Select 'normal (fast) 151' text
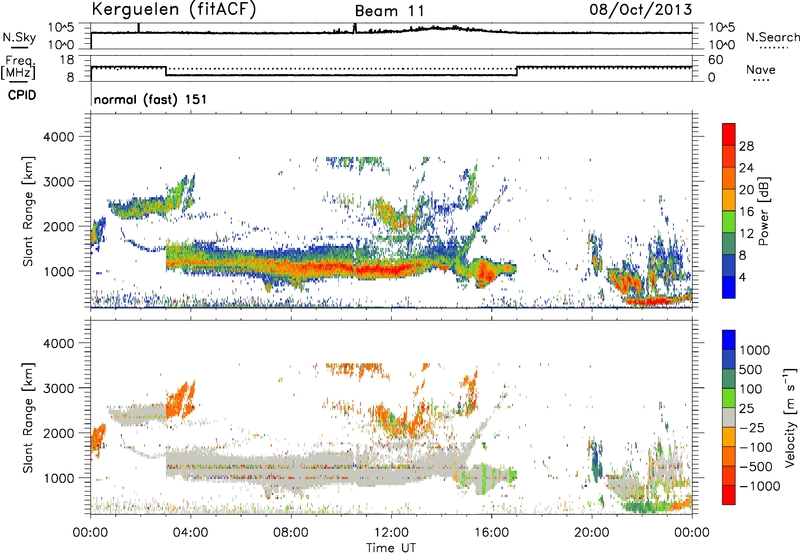This screenshot has height=554, width=800. (151, 99)
